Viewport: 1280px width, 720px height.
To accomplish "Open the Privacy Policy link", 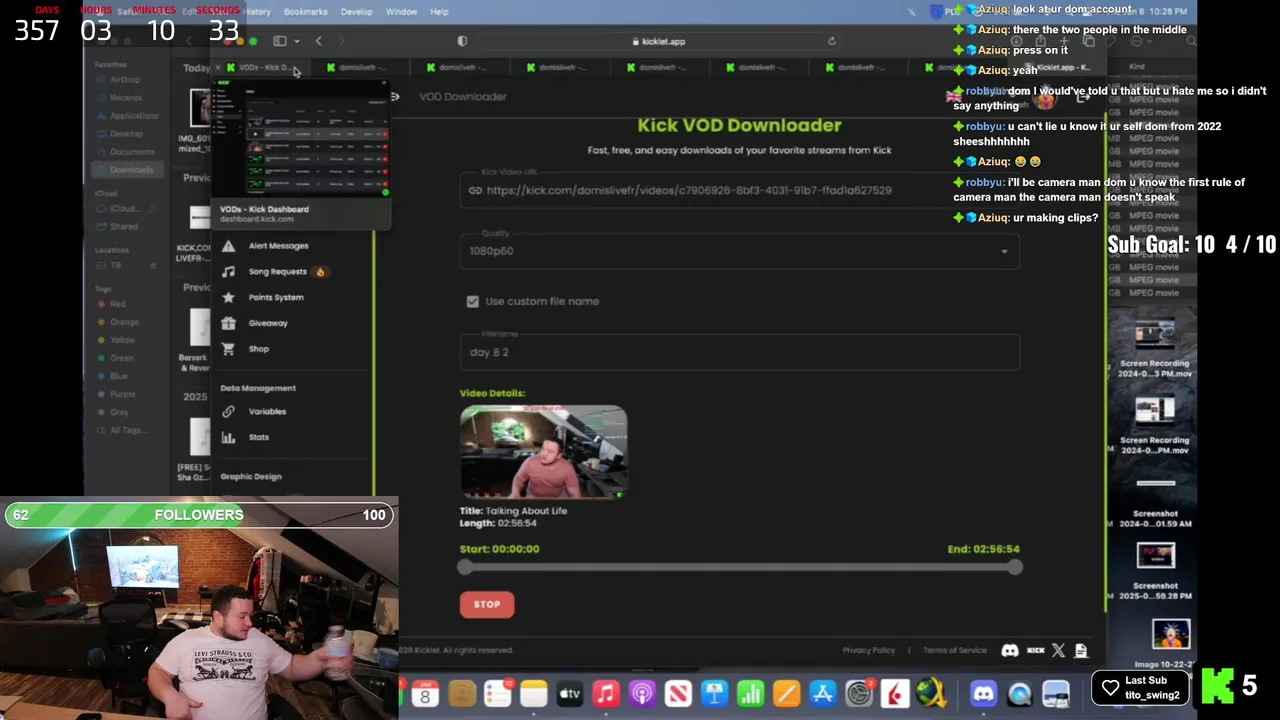I will pyautogui.click(x=869, y=651).
